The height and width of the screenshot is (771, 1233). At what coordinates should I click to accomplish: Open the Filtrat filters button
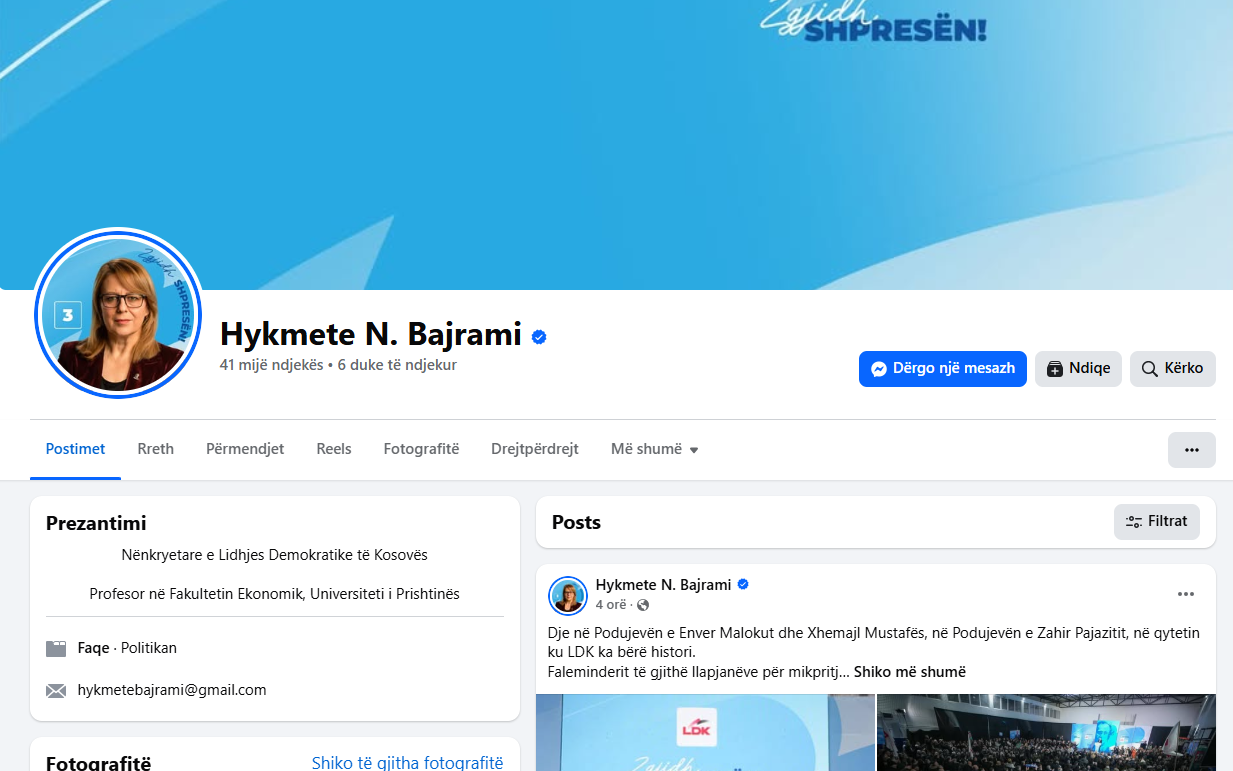click(1156, 521)
